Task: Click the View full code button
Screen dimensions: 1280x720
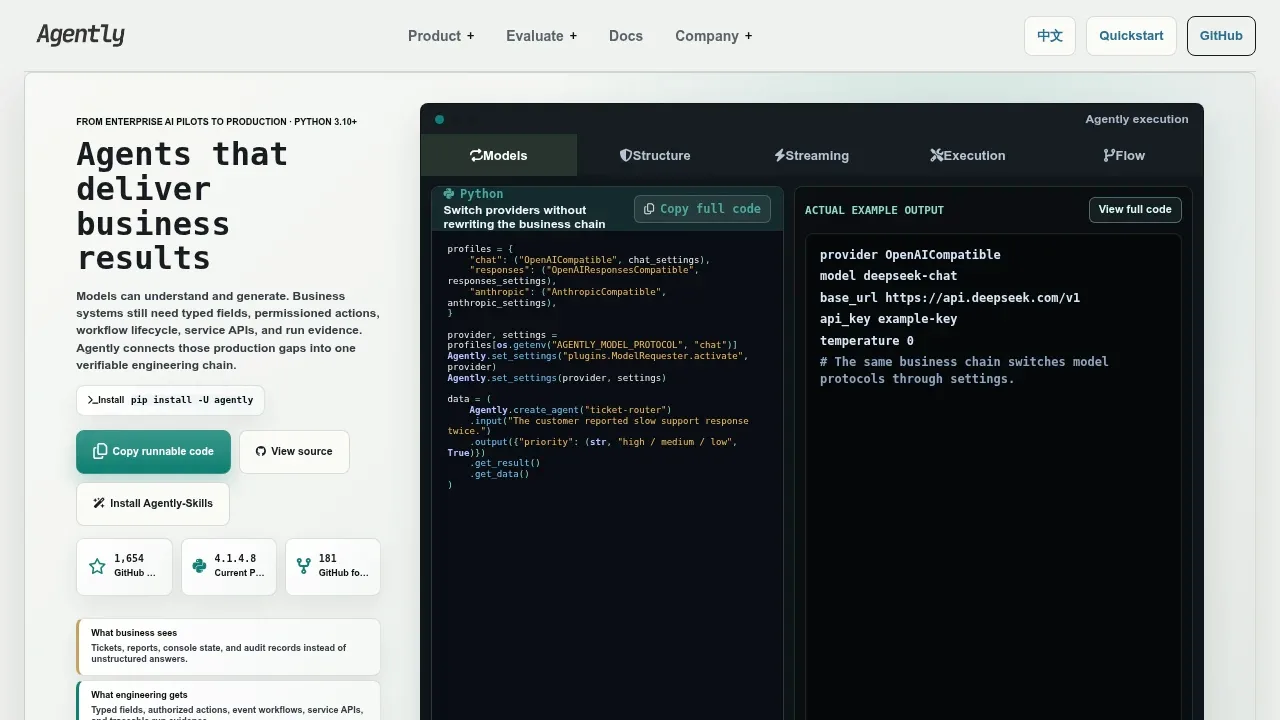Action: coord(1135,210)
